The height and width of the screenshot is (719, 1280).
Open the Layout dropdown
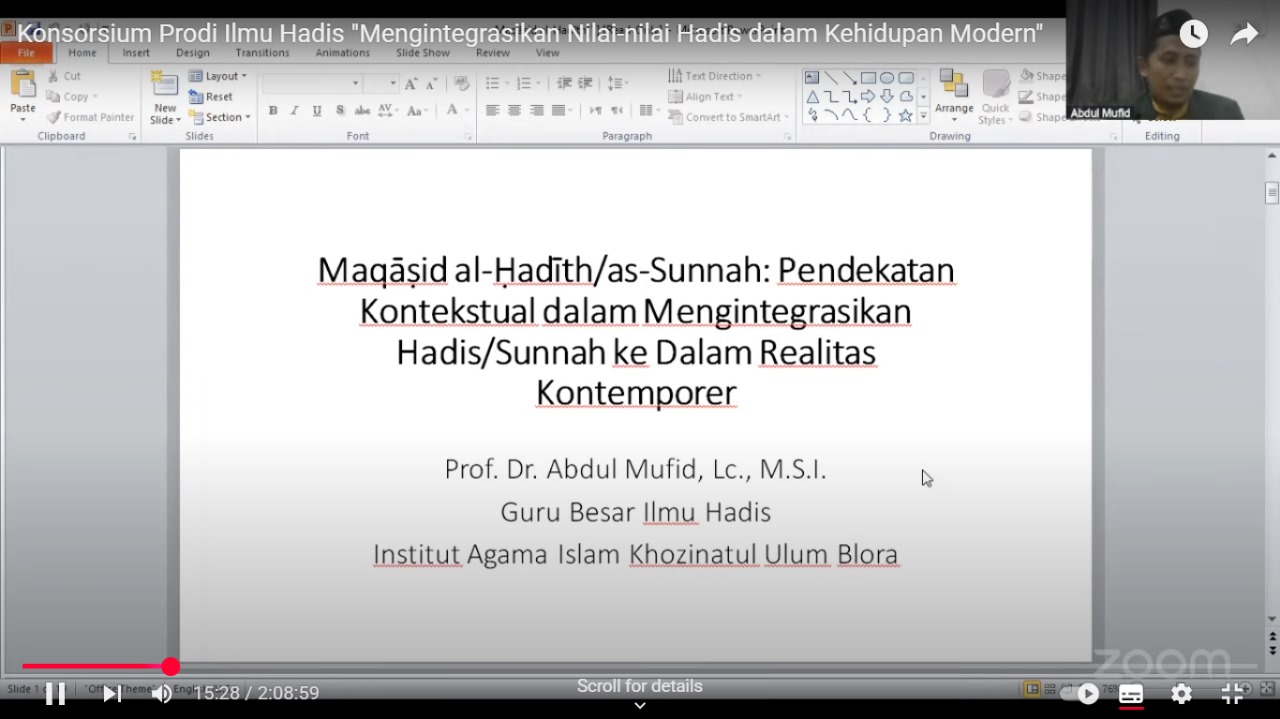[x=217, y=76]
